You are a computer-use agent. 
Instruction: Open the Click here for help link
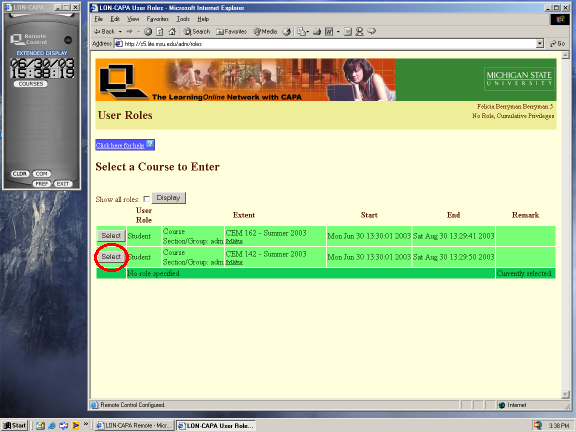pyautogui.click(x=120, y=145)
